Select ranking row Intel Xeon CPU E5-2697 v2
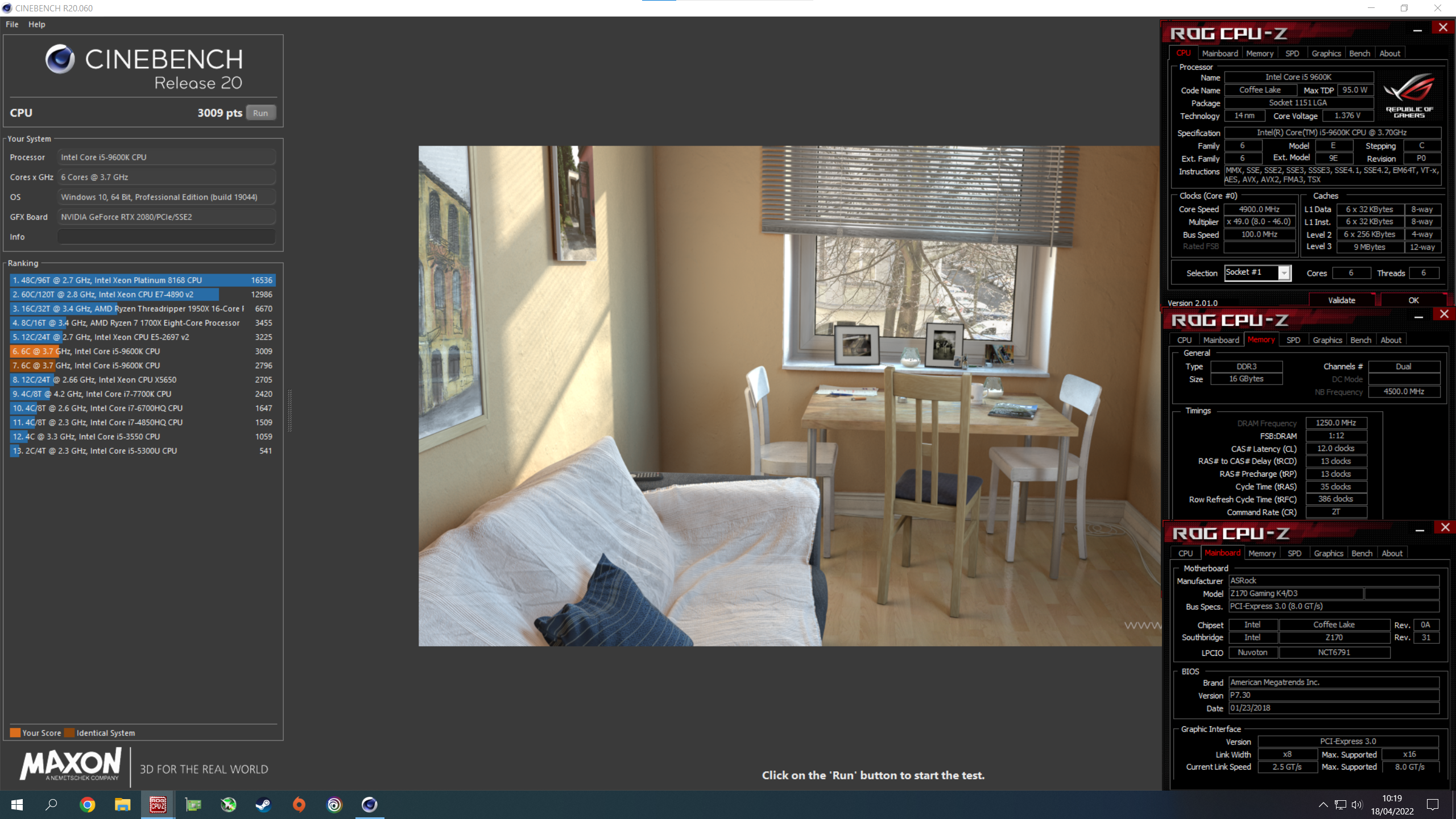 point(143,337)
